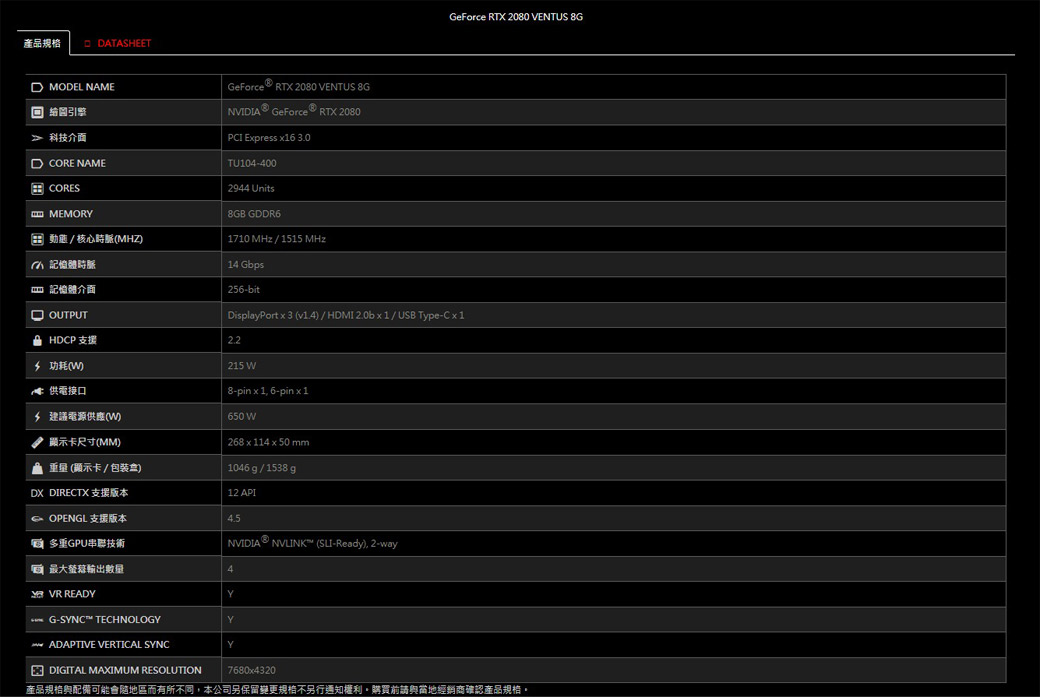Select the 產品規格 tab
This screenshot has width=1040, height=697.
coord(42,43)
